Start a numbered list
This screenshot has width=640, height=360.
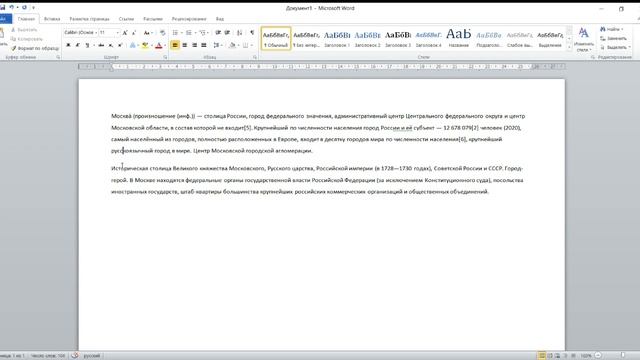point(189,33)
